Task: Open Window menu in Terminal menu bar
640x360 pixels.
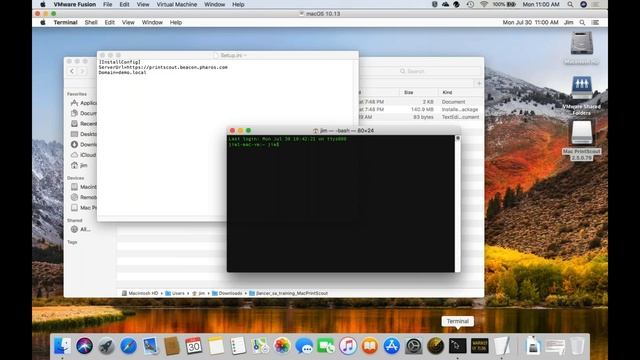Action: [152, 22]
